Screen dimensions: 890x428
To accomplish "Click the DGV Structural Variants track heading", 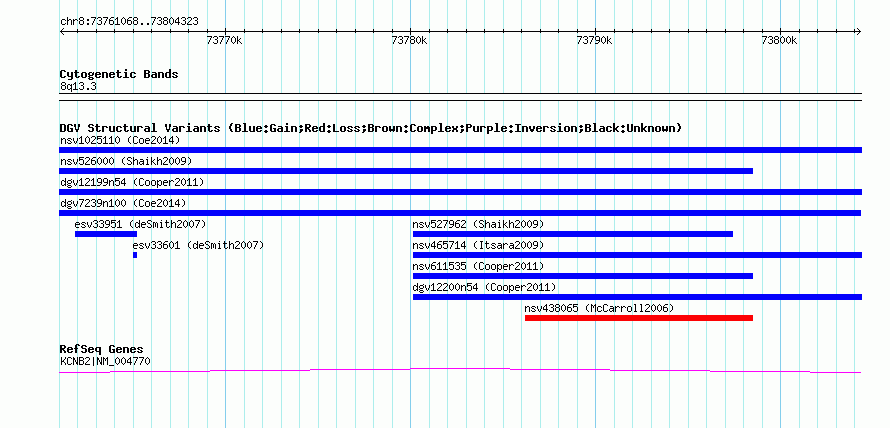I will click(x=371, y=128).
